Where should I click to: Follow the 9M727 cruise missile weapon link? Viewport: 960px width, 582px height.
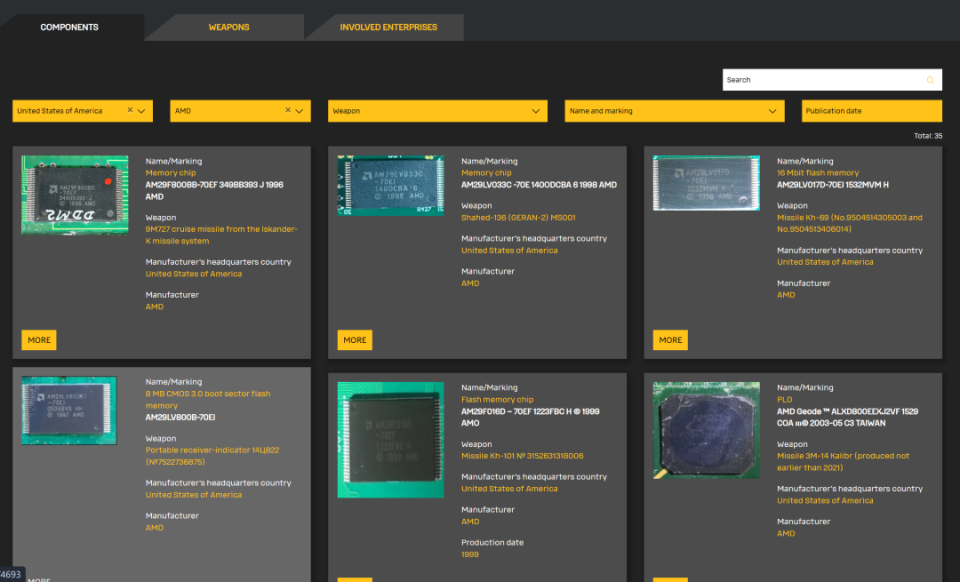point(222,235)
